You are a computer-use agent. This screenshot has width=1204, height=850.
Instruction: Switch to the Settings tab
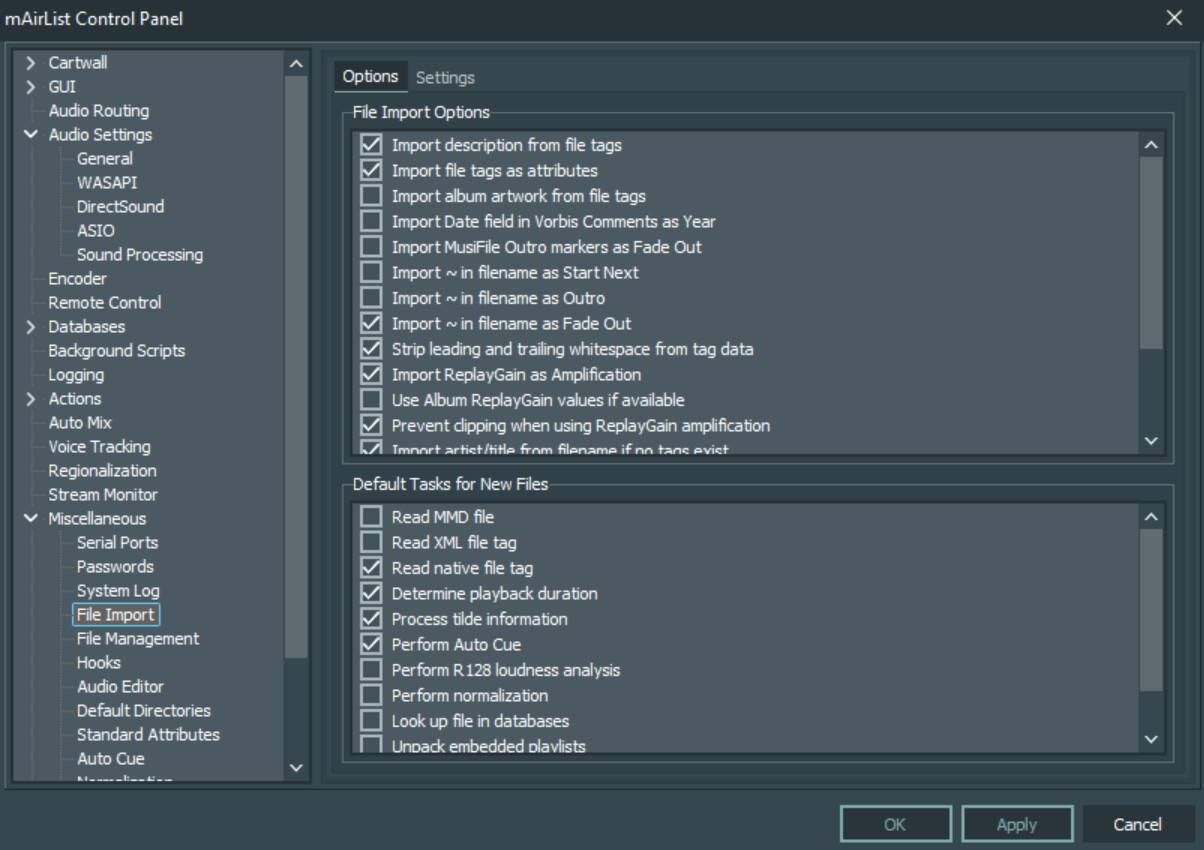(x=445, y=77)
